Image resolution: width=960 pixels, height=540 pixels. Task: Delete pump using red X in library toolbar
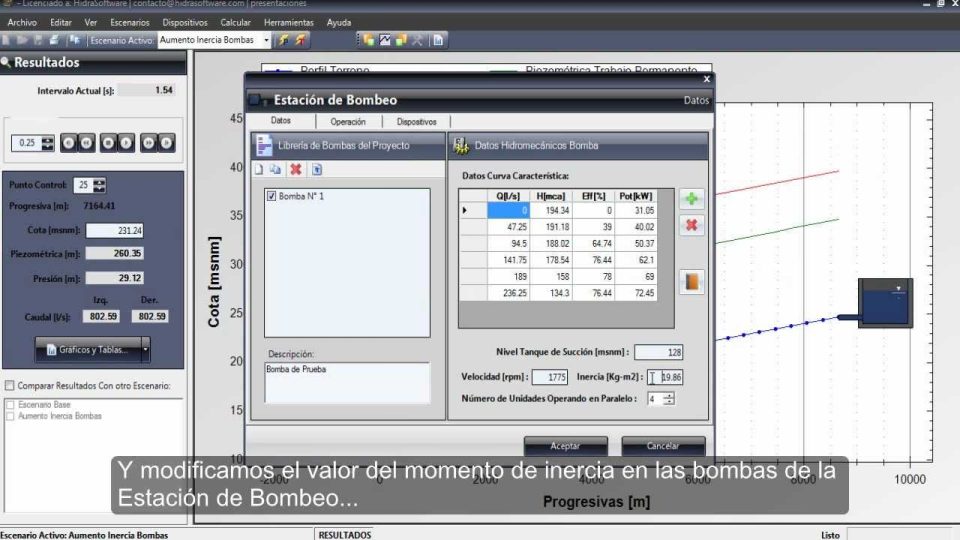pos(296,170)
